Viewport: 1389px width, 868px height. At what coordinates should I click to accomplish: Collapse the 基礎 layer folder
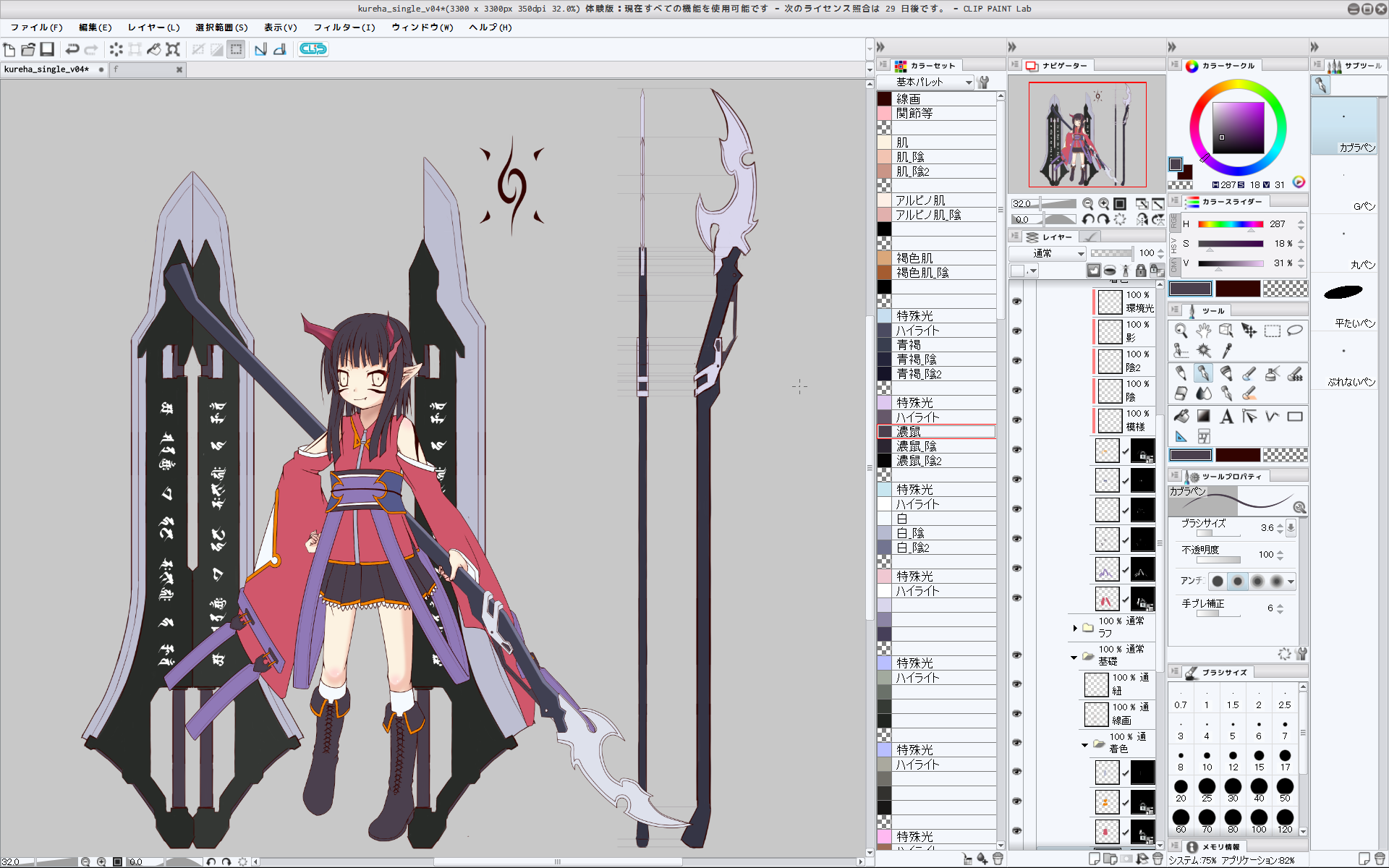tap(1074, 657)
